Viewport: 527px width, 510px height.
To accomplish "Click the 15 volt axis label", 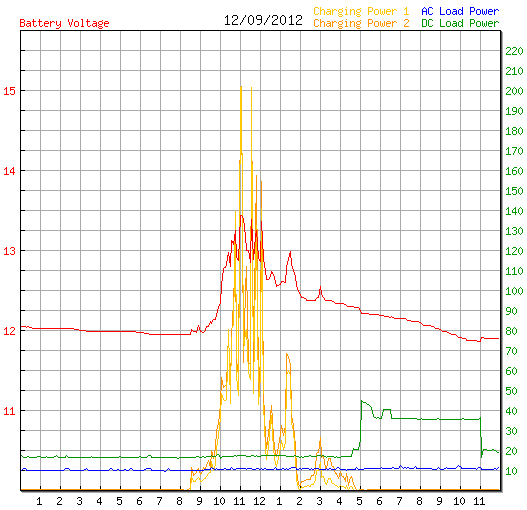I will coord(9,91).
